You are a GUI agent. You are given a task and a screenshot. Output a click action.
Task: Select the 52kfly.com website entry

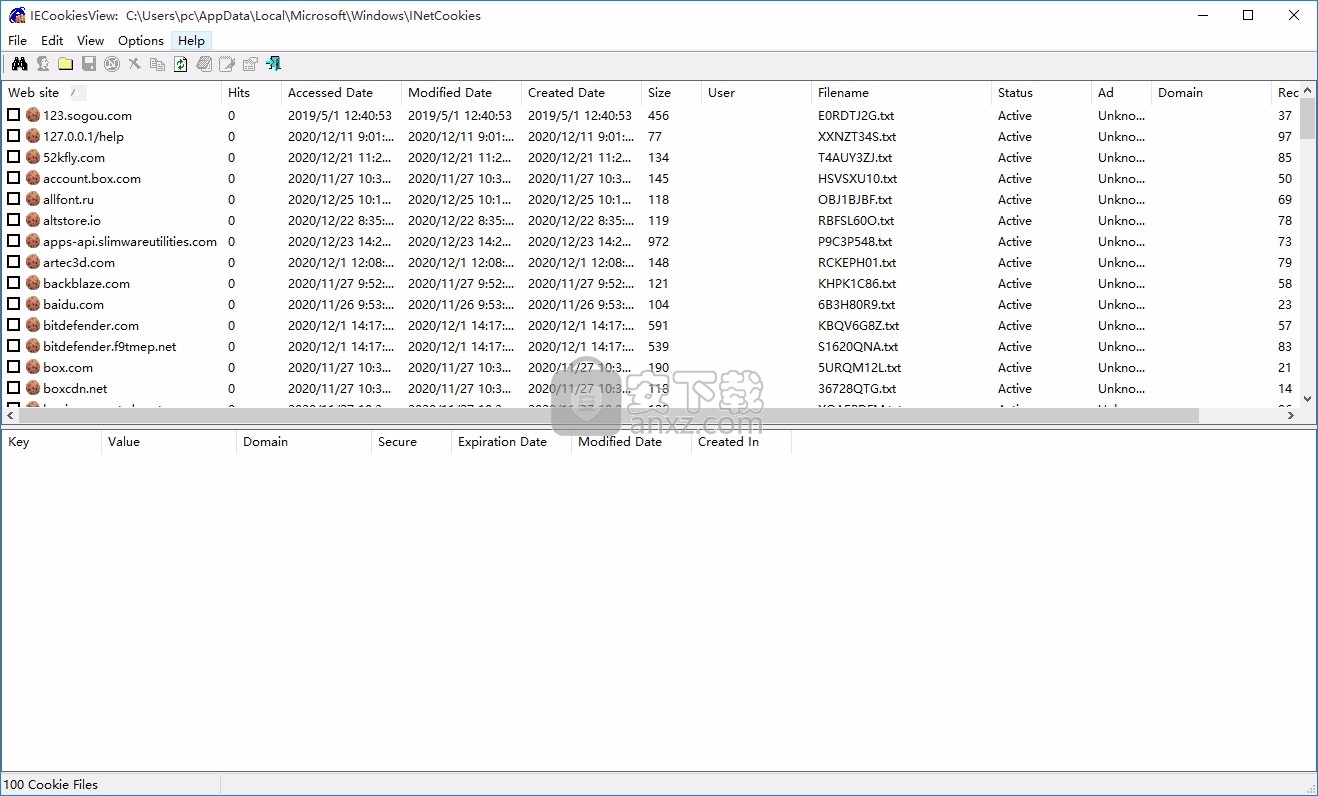(x=74, y=157)
